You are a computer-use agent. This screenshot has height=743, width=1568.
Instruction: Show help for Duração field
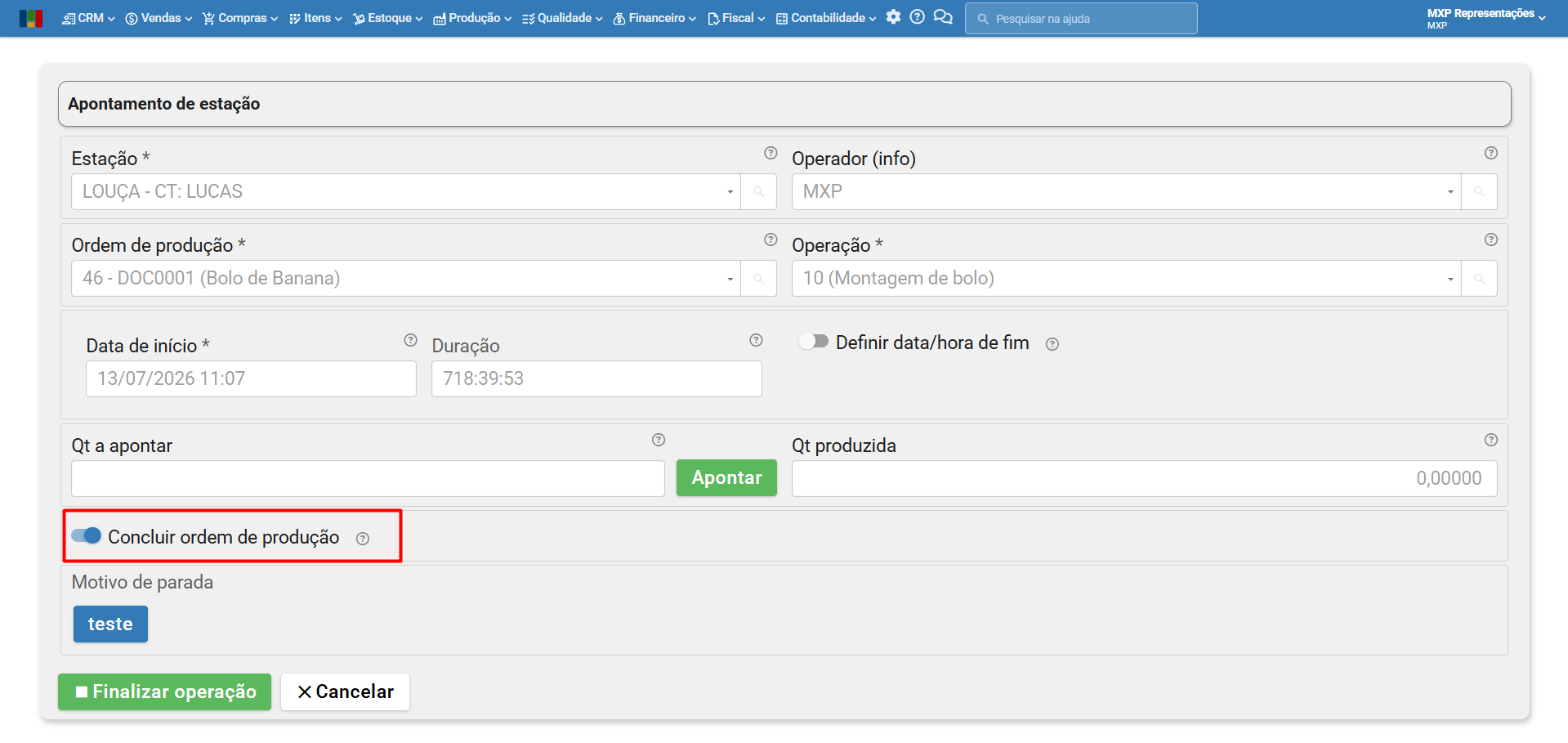coord(756,340)
